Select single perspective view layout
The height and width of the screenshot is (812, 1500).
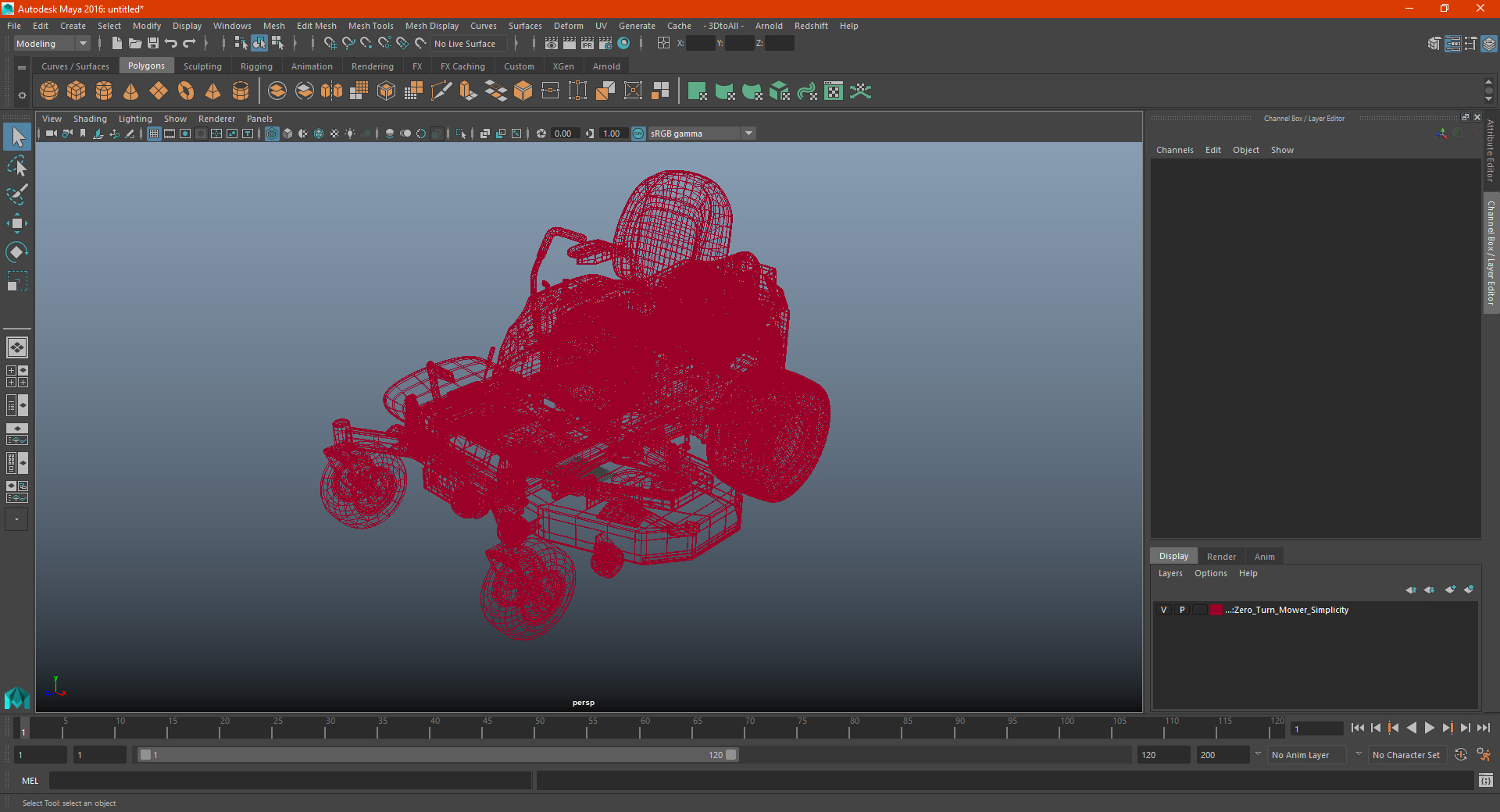tap(17, 347)
